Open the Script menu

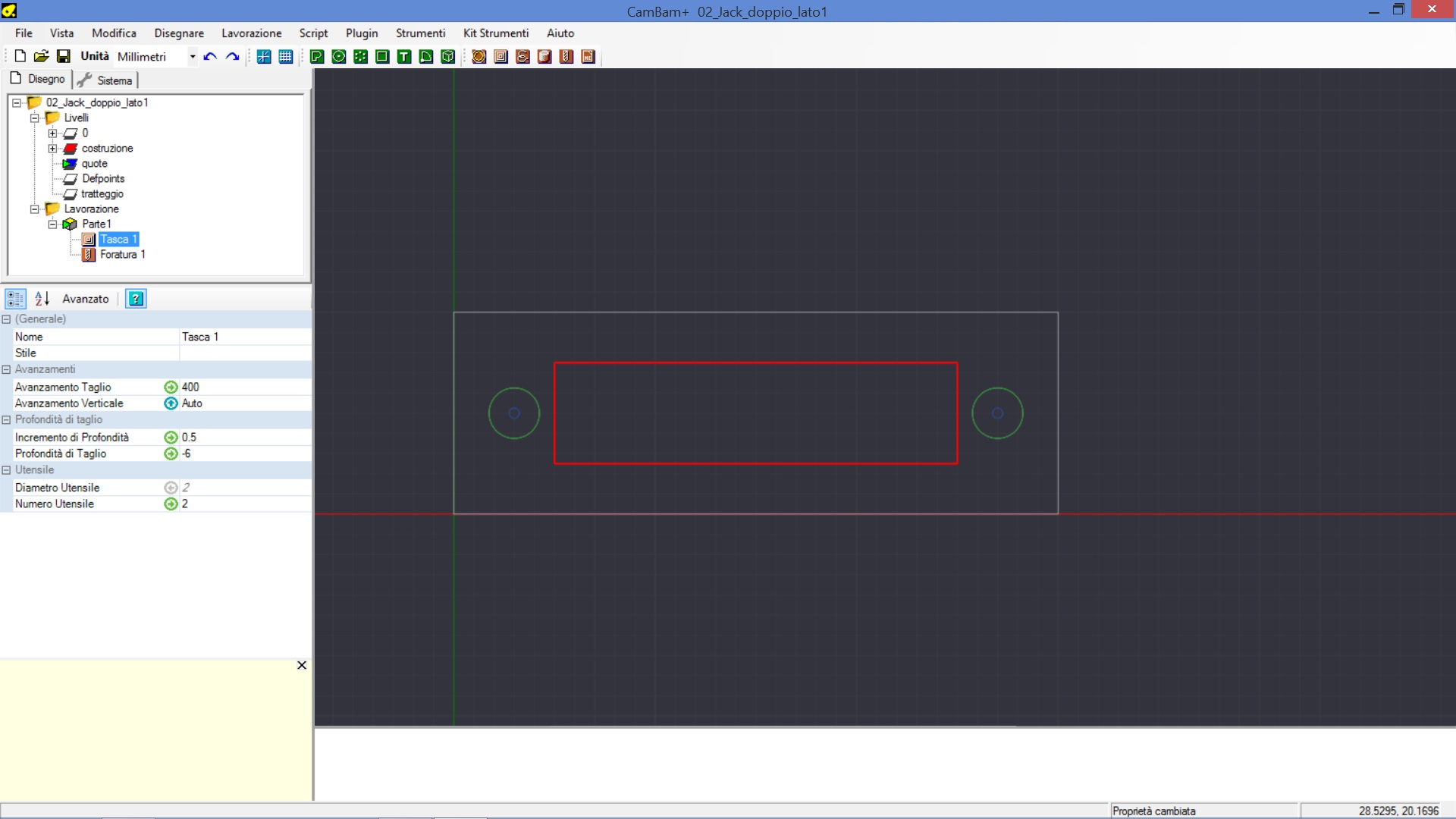point(313,33)
